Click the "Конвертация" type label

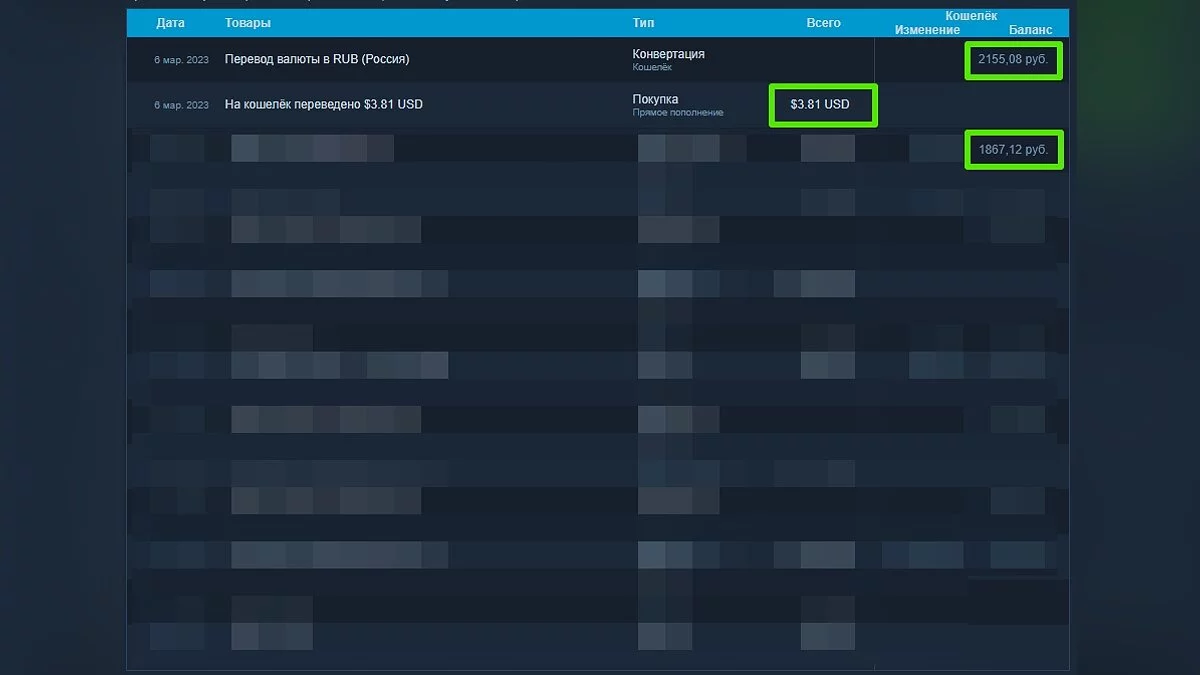[x=668, y=54]
